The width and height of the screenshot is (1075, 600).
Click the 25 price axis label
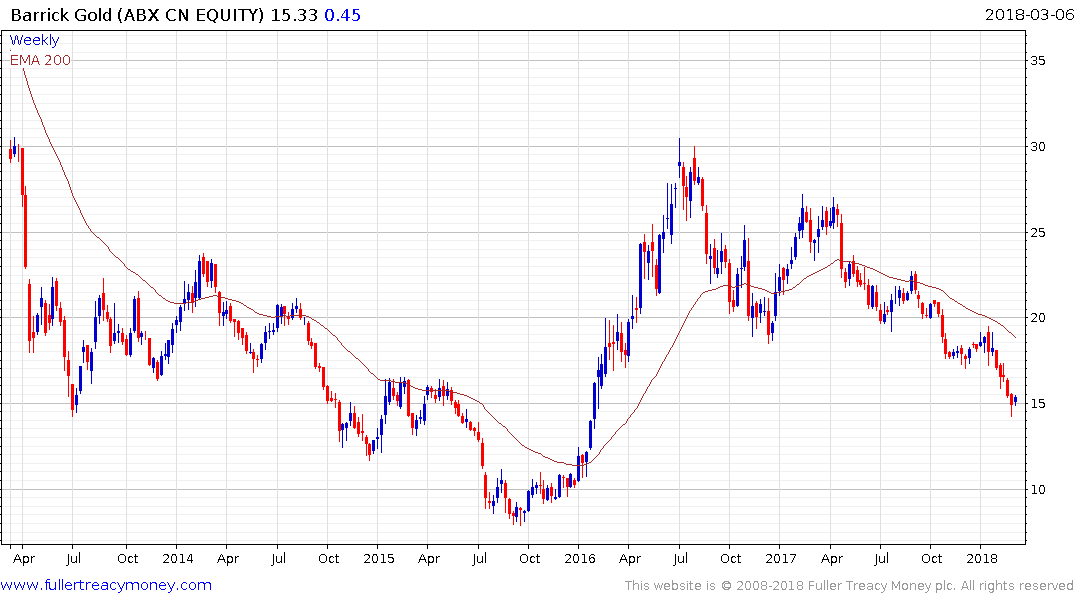(1038, 233)
